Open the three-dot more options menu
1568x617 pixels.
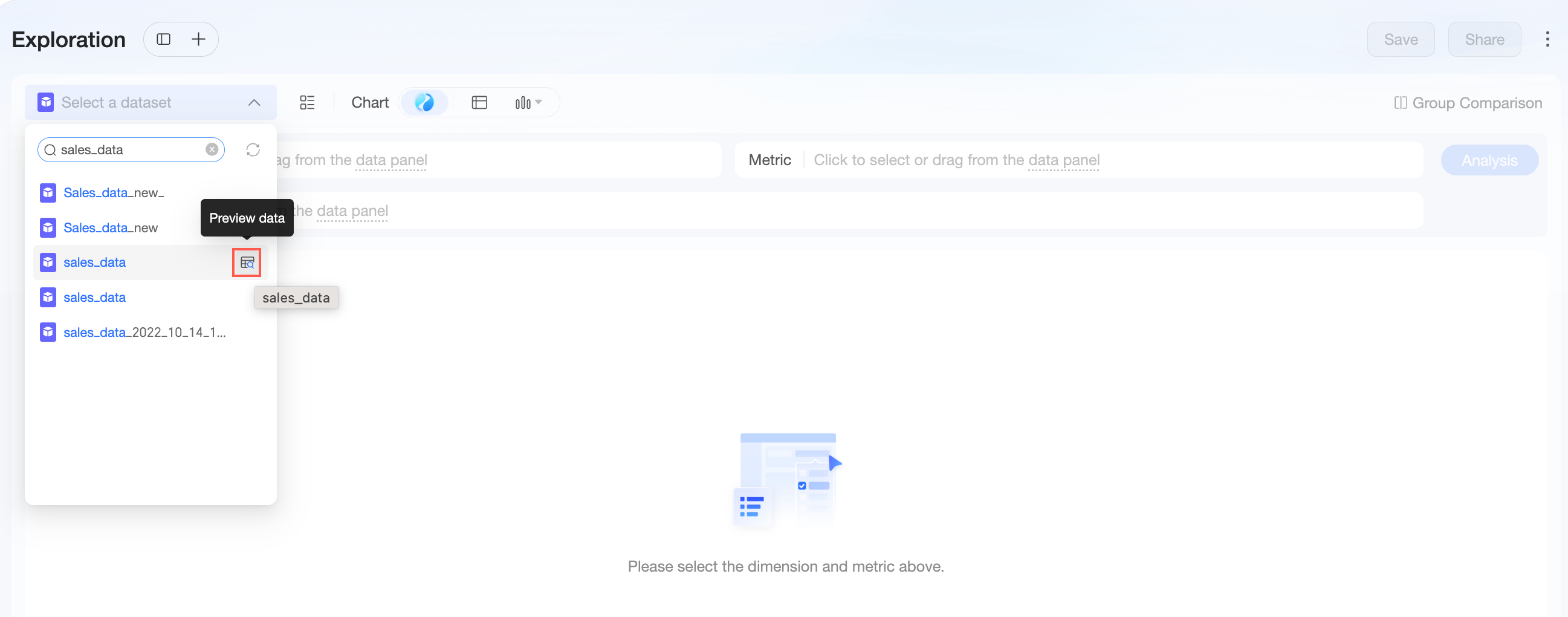[1547, 39]
